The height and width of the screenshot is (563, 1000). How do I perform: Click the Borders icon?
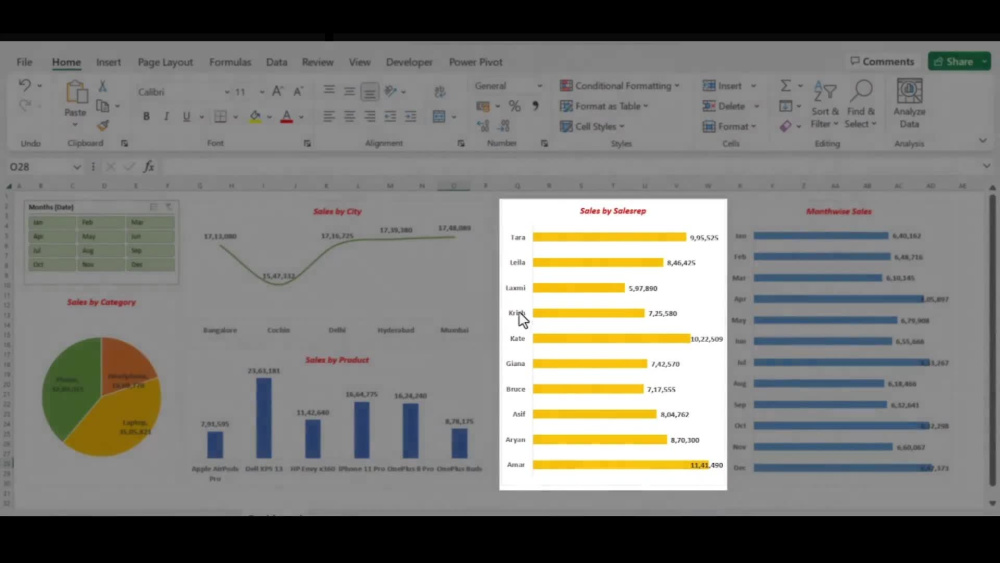(x=221, y=117)
